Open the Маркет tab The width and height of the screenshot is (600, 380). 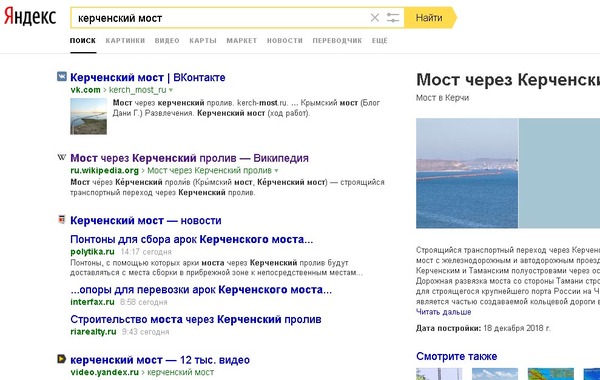point(241,41)
